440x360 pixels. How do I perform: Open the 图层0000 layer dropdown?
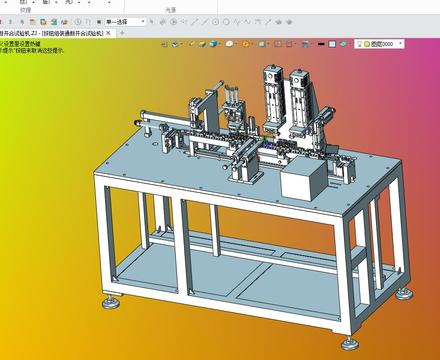(379, 44)
